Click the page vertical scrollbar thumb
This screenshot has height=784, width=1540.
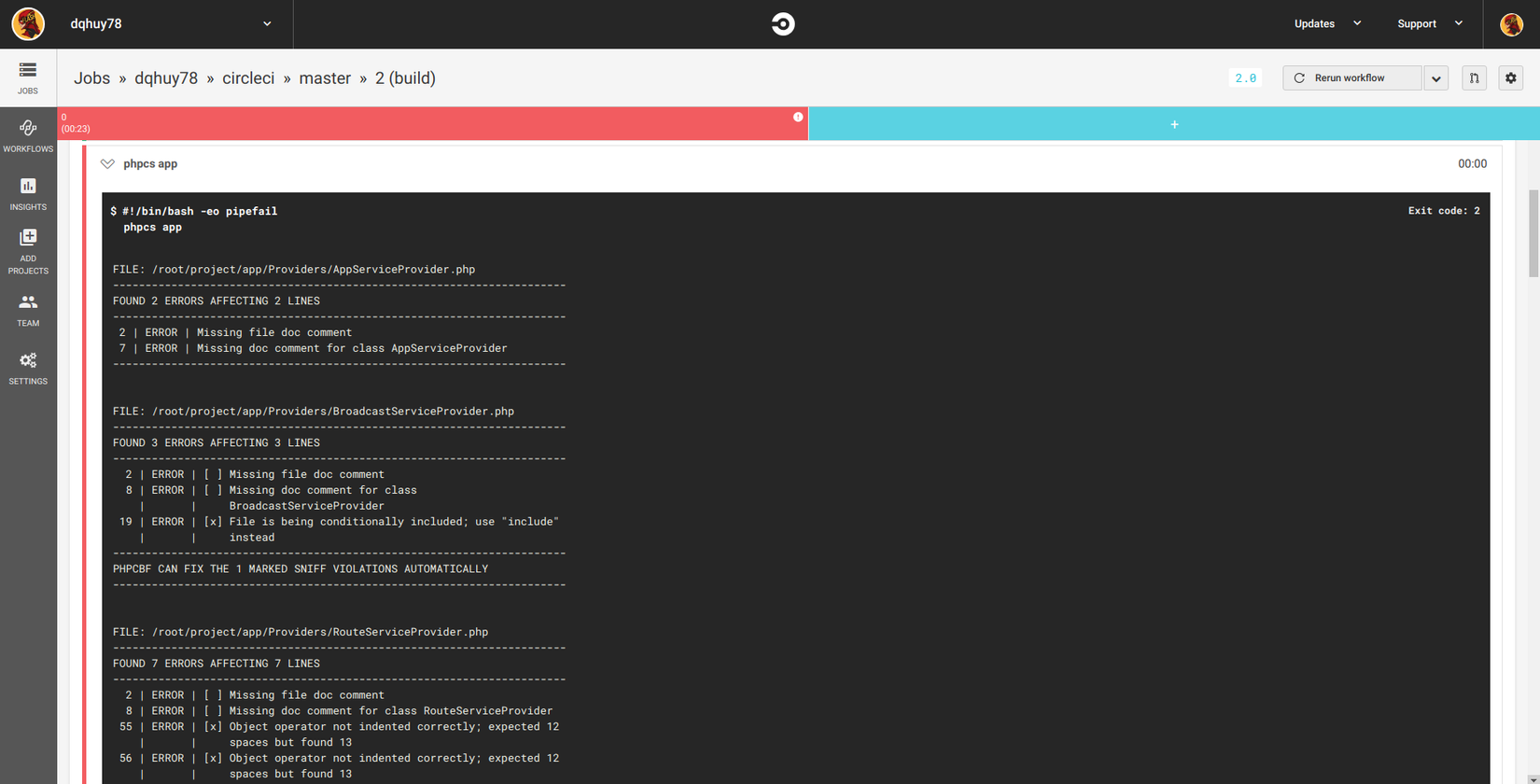[x=1533, y=233]
